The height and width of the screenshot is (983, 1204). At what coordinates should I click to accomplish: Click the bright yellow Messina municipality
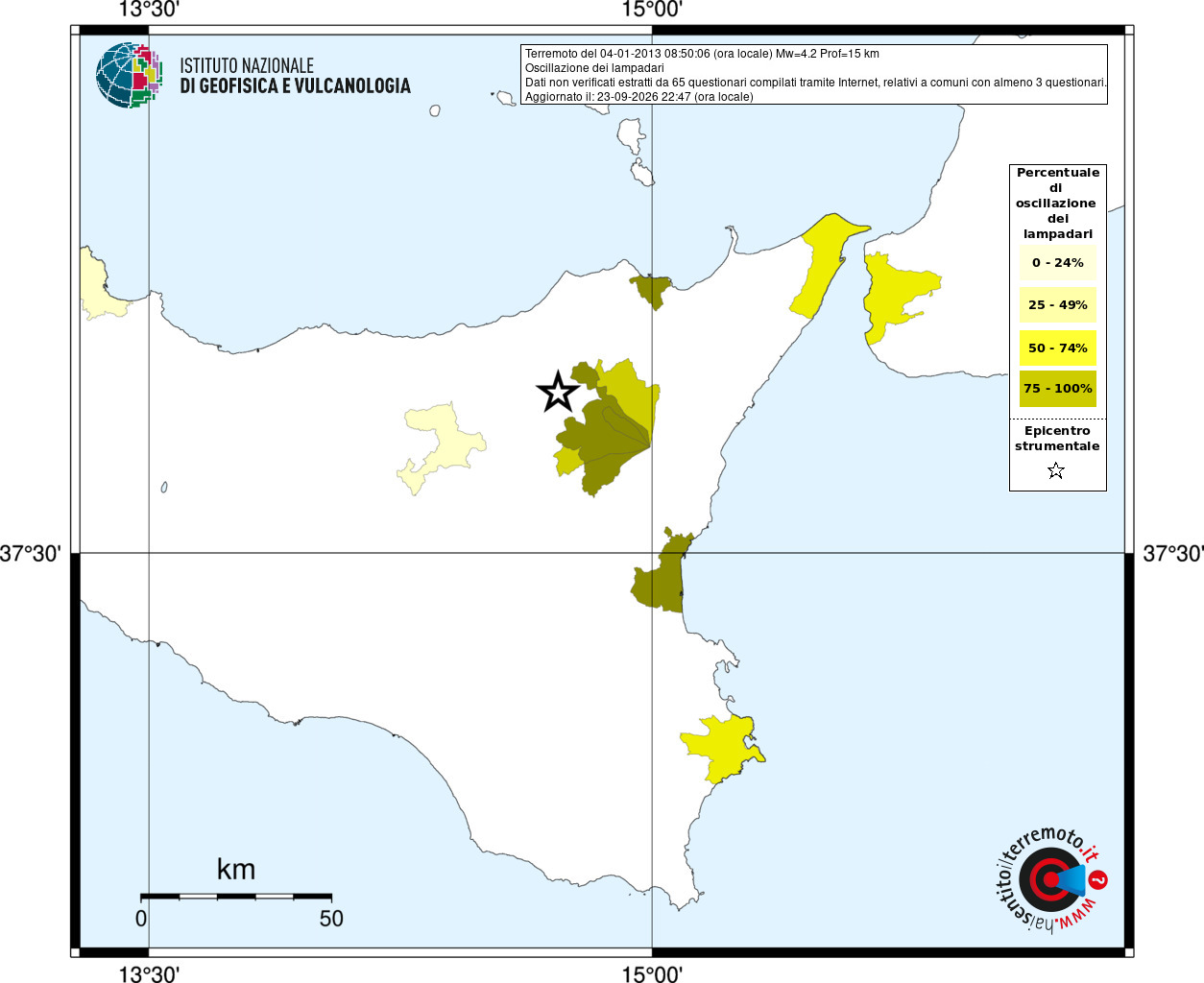[x=821, y=263]
